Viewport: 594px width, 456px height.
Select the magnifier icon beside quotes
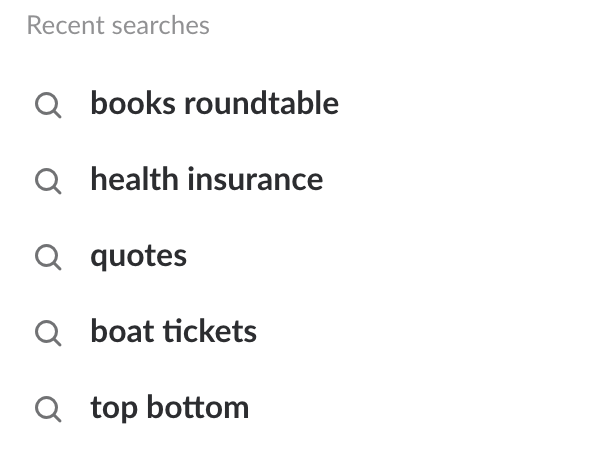point(48,257)
